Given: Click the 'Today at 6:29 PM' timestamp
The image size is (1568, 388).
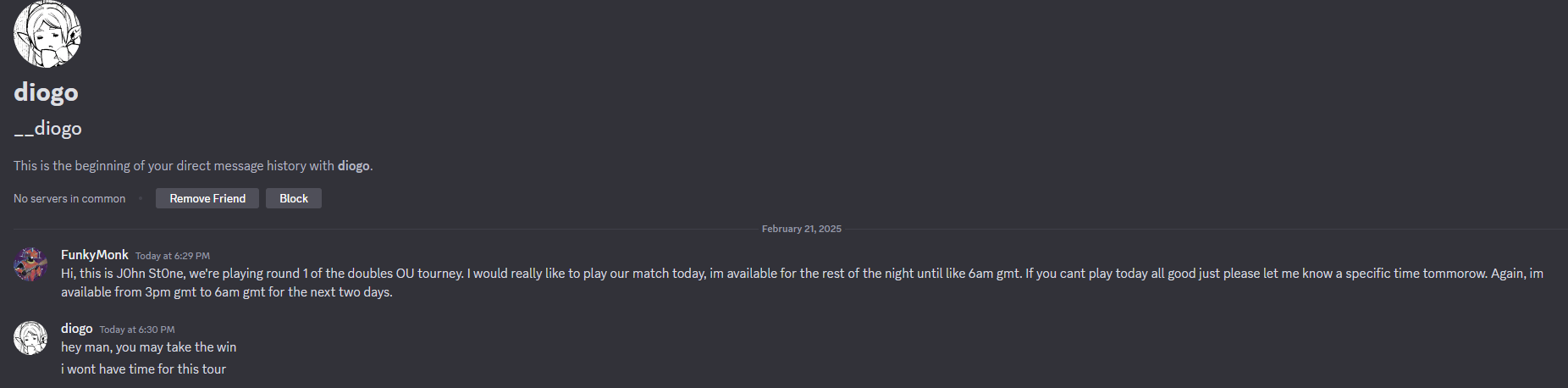Looking at the screenshot, I should (173, 256).
